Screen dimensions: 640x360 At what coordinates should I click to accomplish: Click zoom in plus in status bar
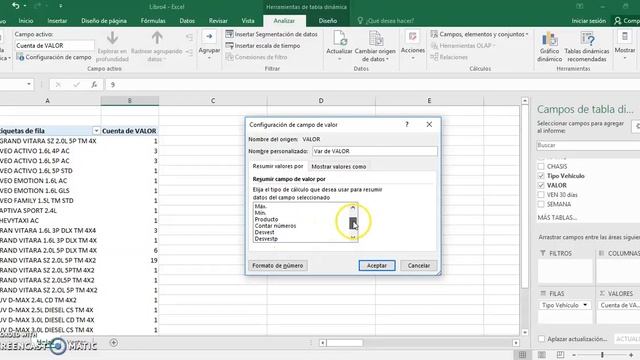pyautogui.click(x=631, y=355)
